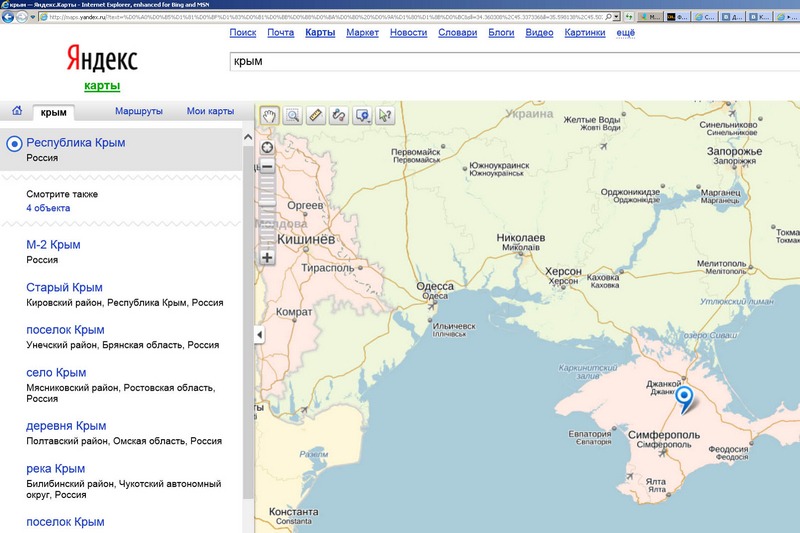The image size is (800, 533).
Task: Click the results list scroll-up arrow
Action: [x=248, y=137]
